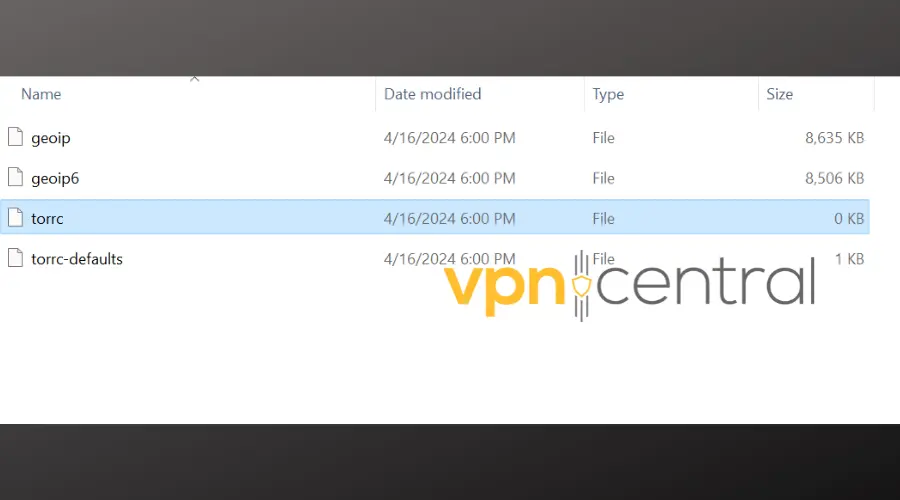
Task: Click the File type cell of geoip6
Action: click(x=603, y=178)
